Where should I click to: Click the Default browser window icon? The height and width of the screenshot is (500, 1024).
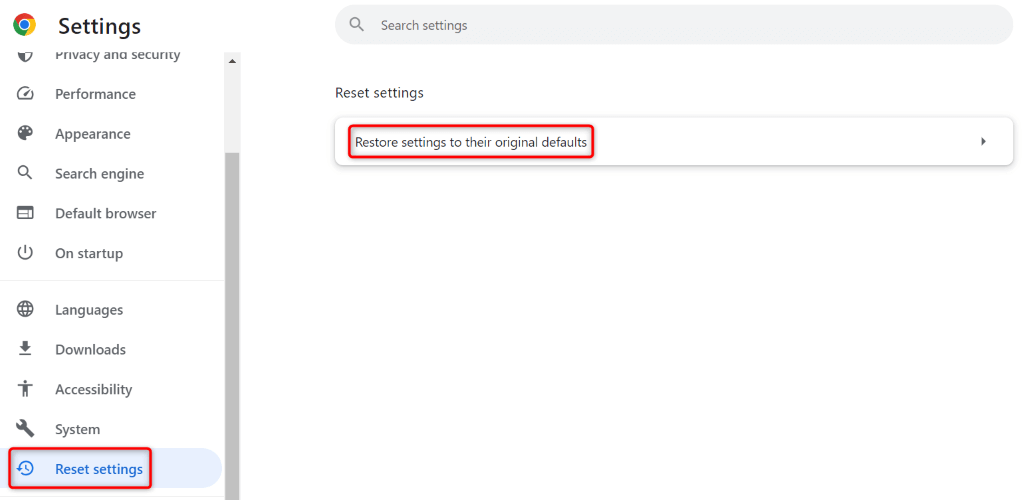click(26, 213)
